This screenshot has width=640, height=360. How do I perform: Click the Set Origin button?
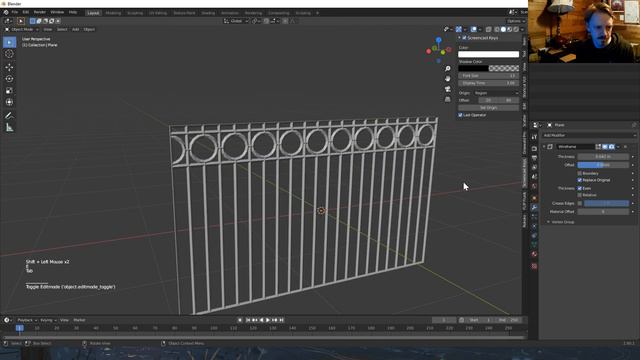489,108
